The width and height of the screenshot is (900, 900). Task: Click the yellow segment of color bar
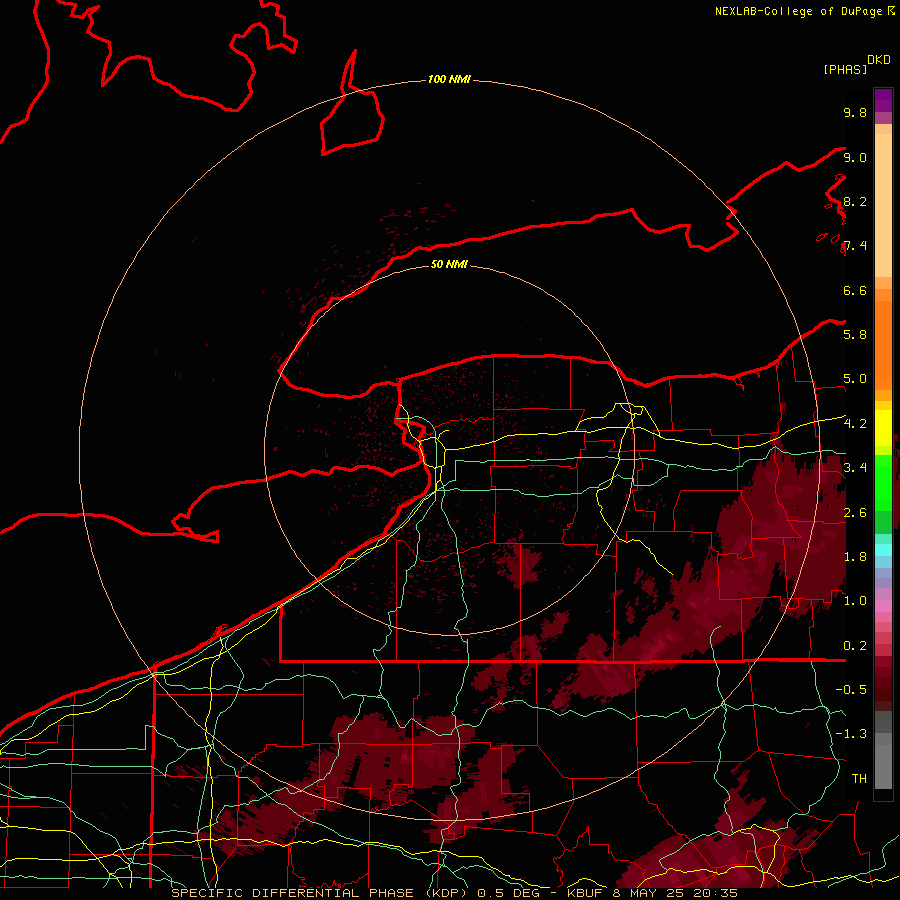pyautogui.click(x=883, y=428)
